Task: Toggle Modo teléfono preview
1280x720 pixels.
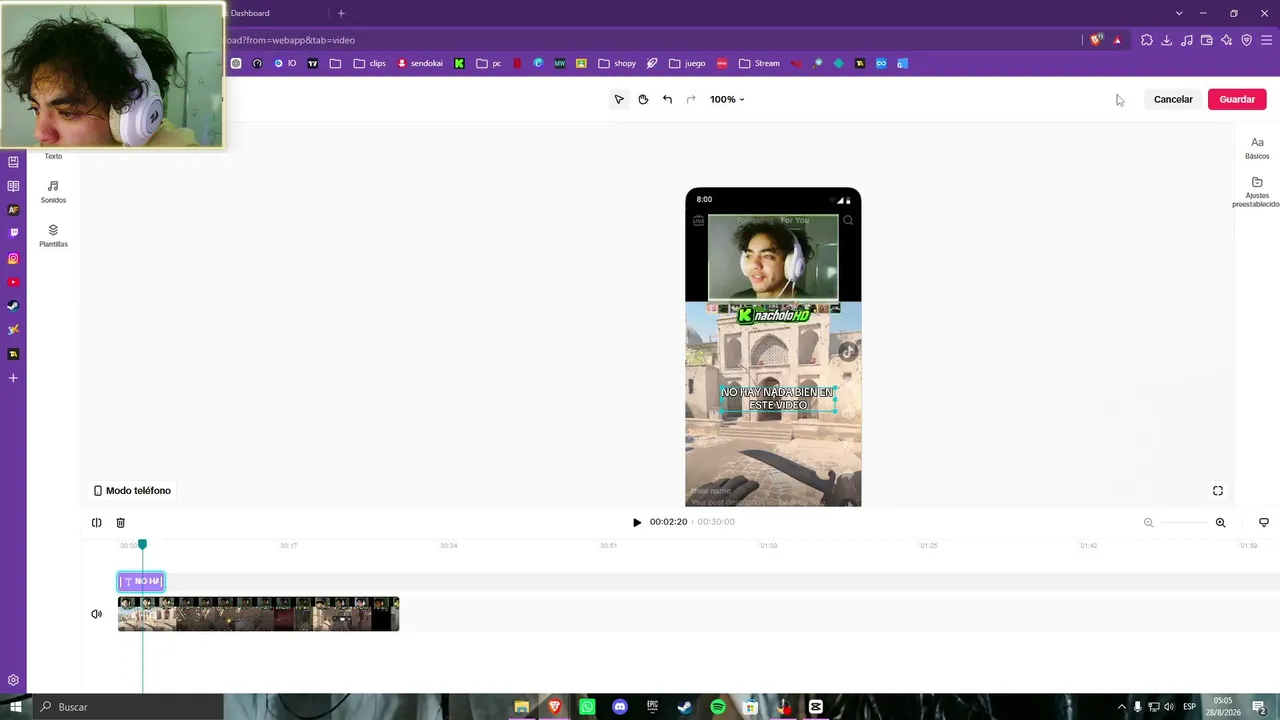Action: (132, 491)
